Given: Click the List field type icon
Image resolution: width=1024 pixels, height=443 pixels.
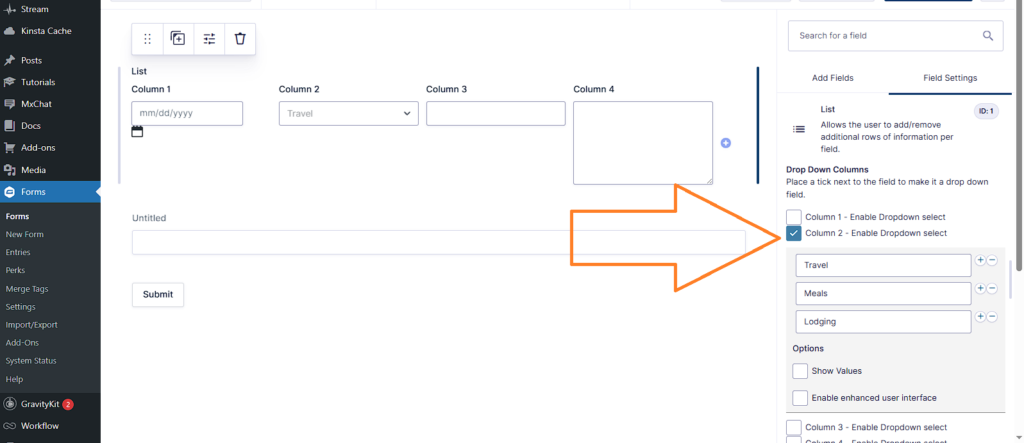Looking at the screenshot, I should [799, 129].
